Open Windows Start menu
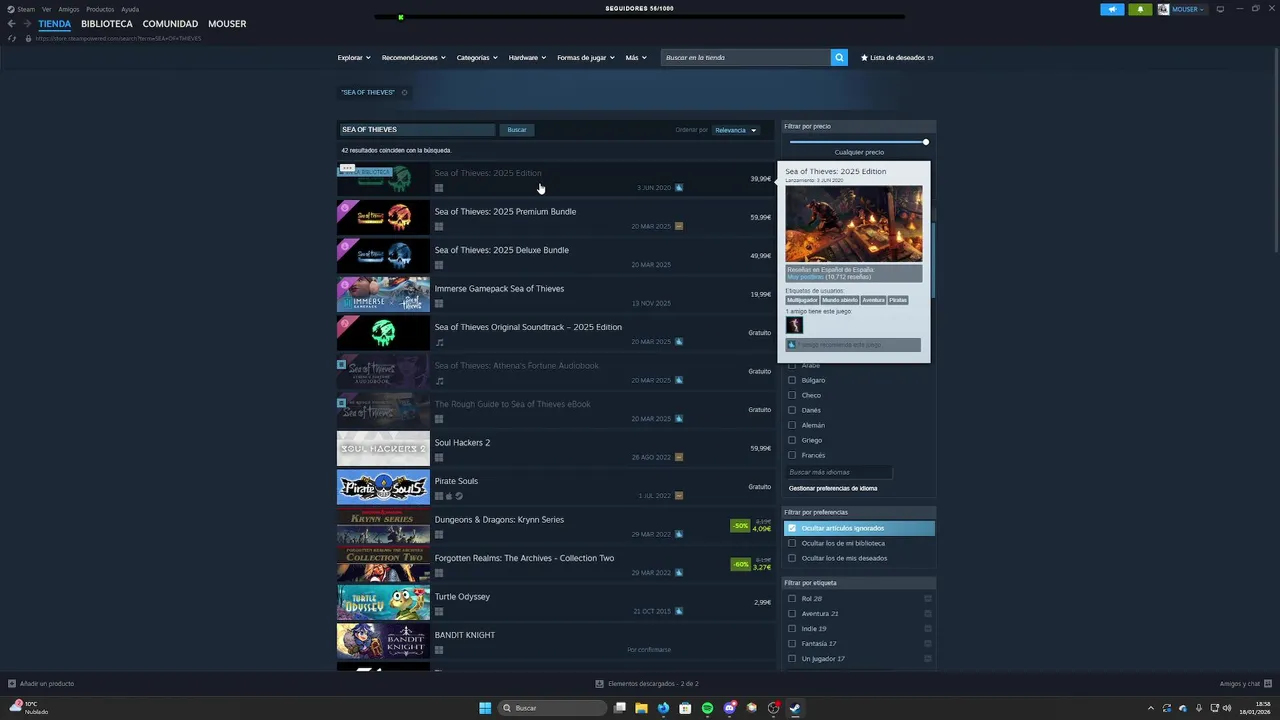 click(x=485, y=708)
